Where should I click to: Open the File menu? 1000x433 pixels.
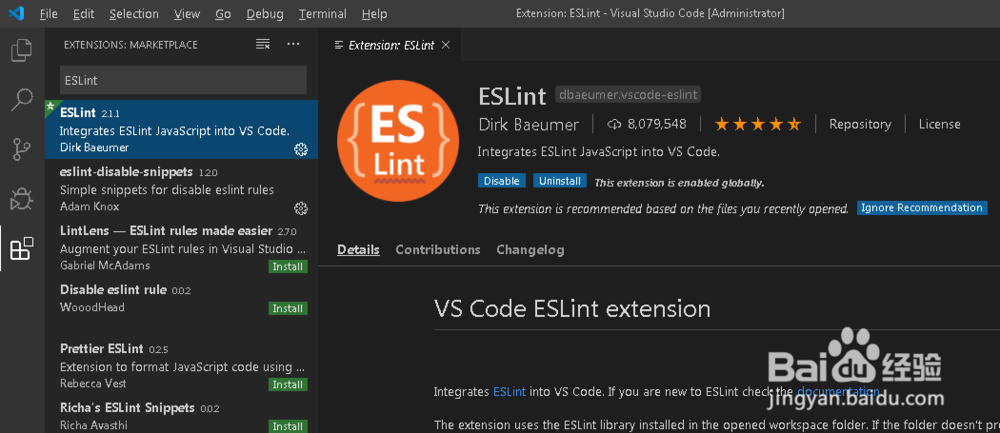tap(48, 13)
